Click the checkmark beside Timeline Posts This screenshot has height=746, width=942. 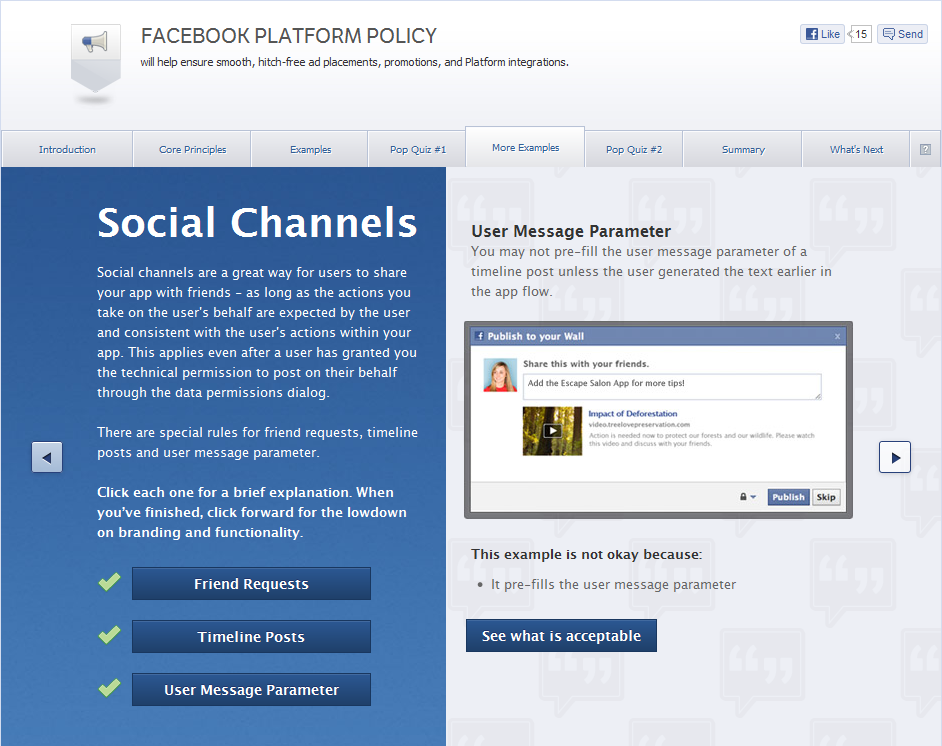pos(109,635)
